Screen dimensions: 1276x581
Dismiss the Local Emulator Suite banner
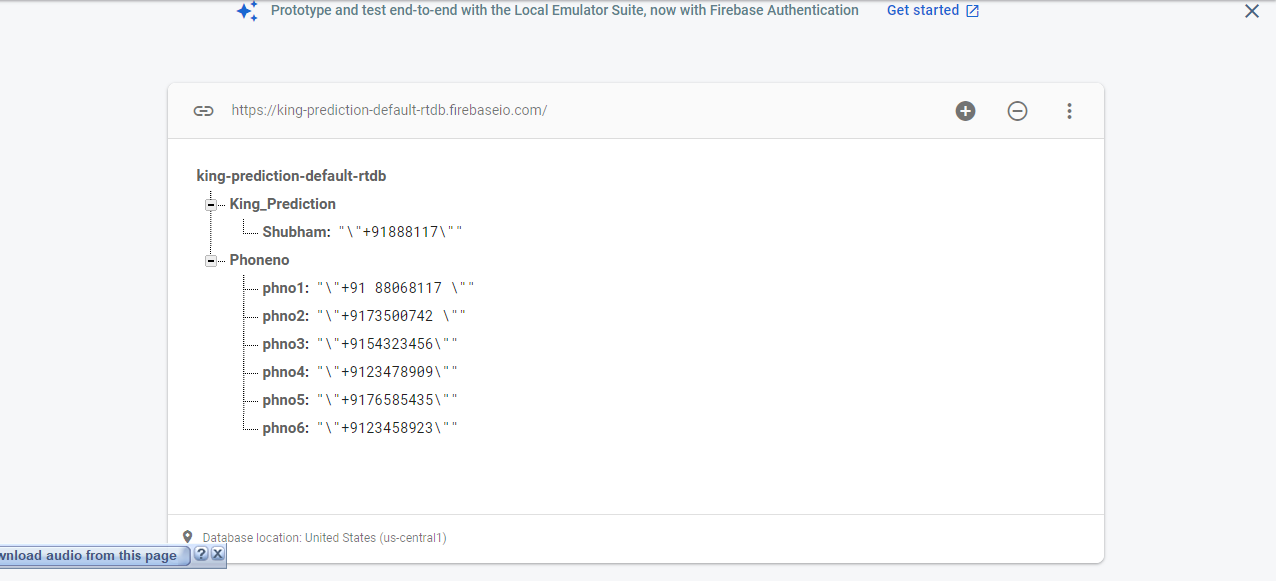[1251, 12]
